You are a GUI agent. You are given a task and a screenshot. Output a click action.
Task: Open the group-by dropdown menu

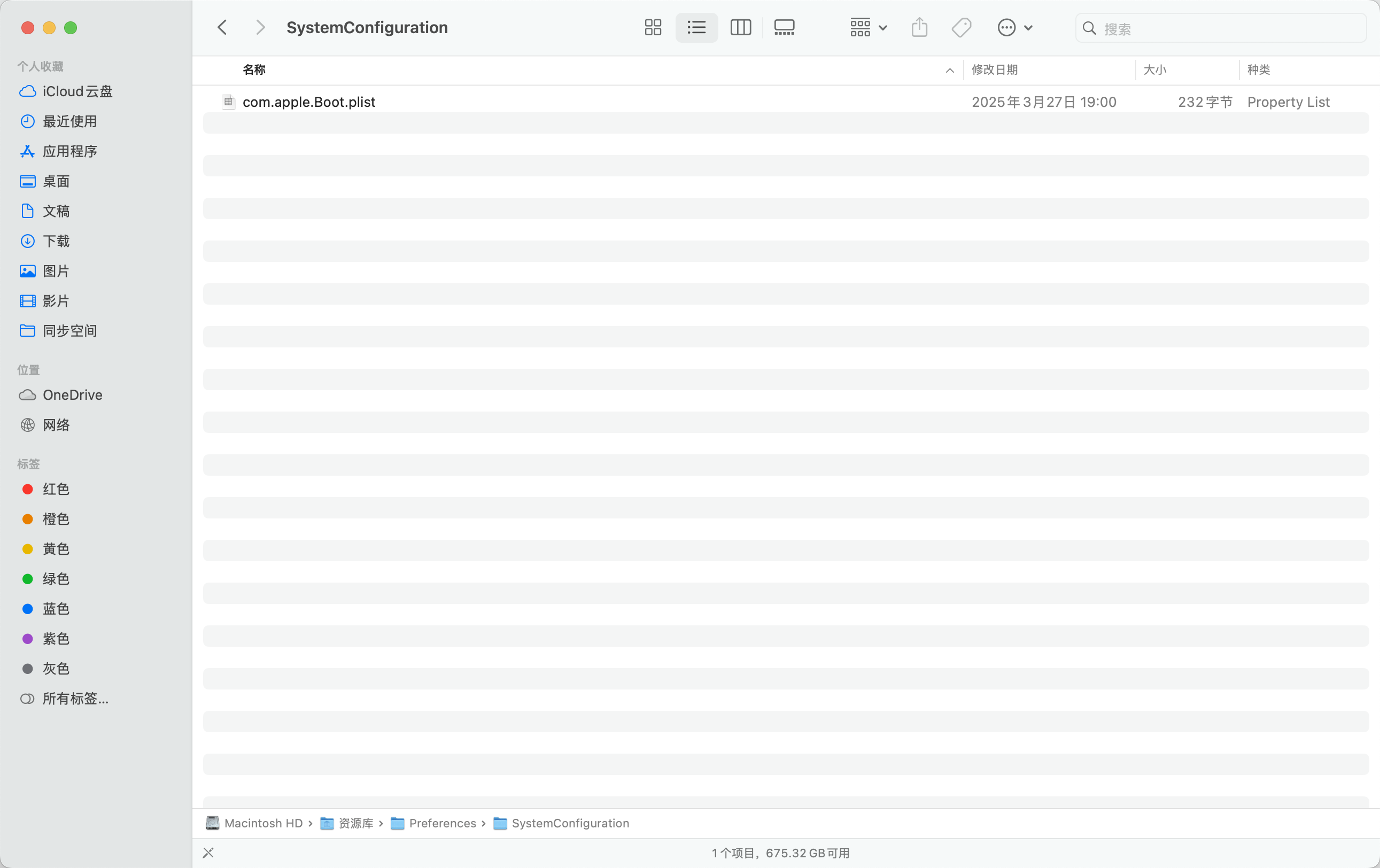tap(868, 27)
